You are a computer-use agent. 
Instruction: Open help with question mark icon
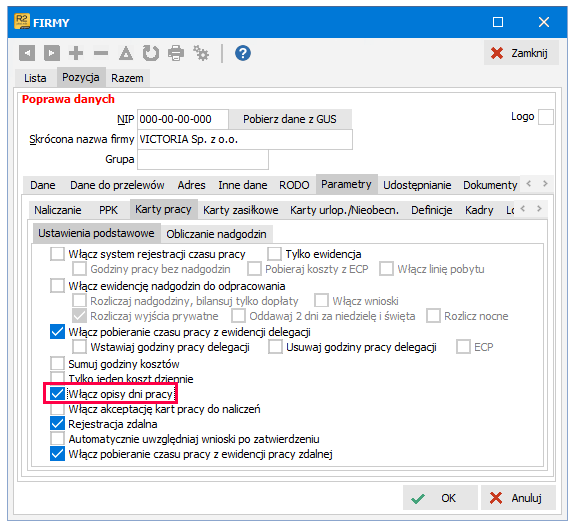[243, 53]
